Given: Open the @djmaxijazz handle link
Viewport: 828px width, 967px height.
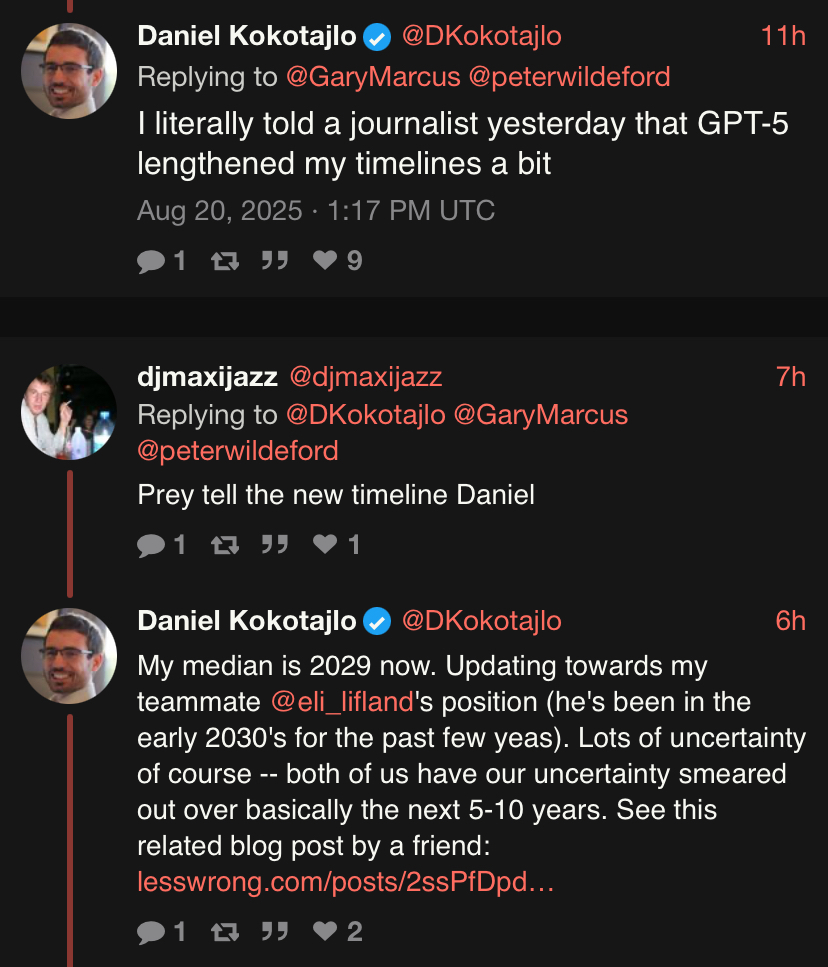Looking at the screenshot, I should click(x=365, y=377).
